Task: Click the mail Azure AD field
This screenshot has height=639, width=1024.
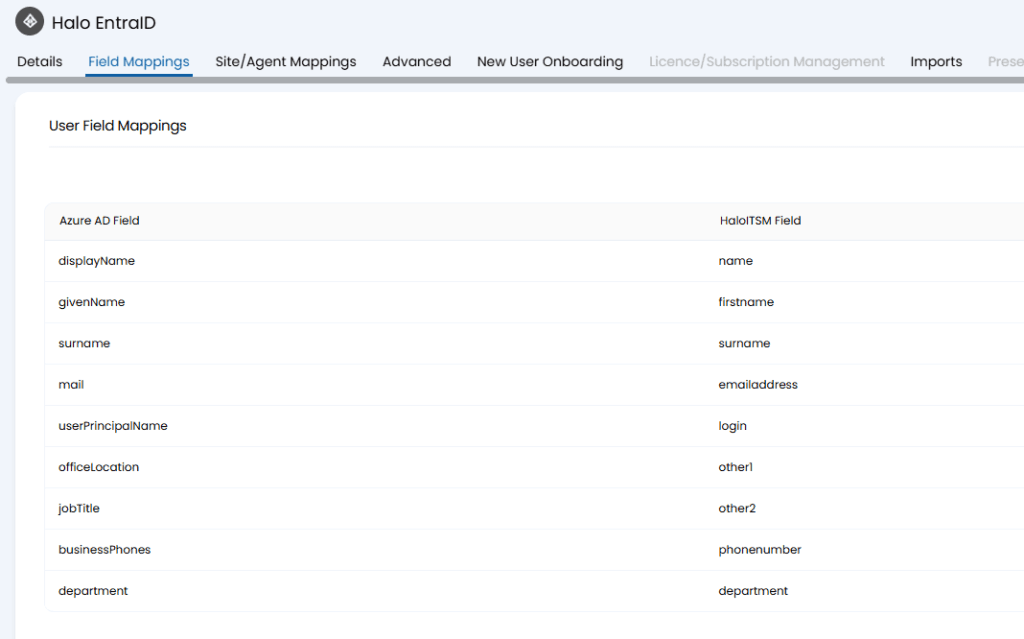Action: coord(71,385)
